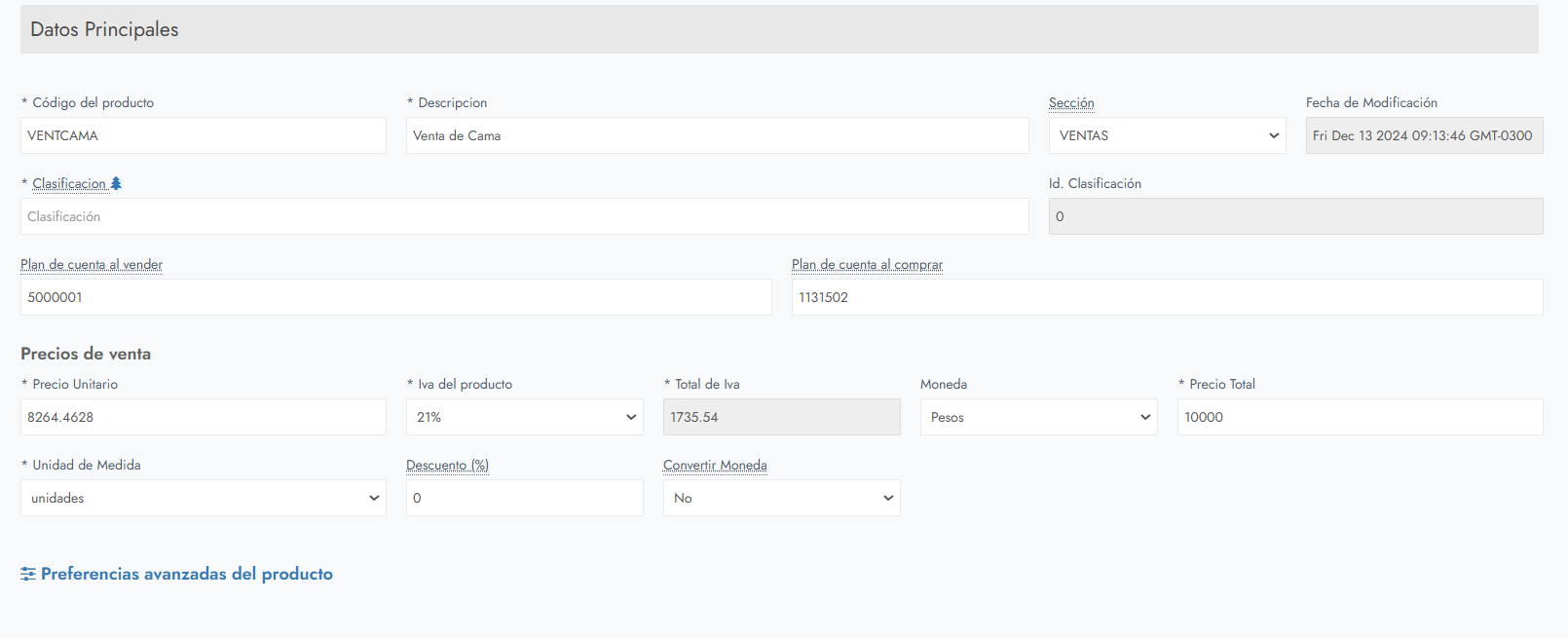
Task: Click the Fecha de Modificación field
Action: (1424, 135)
